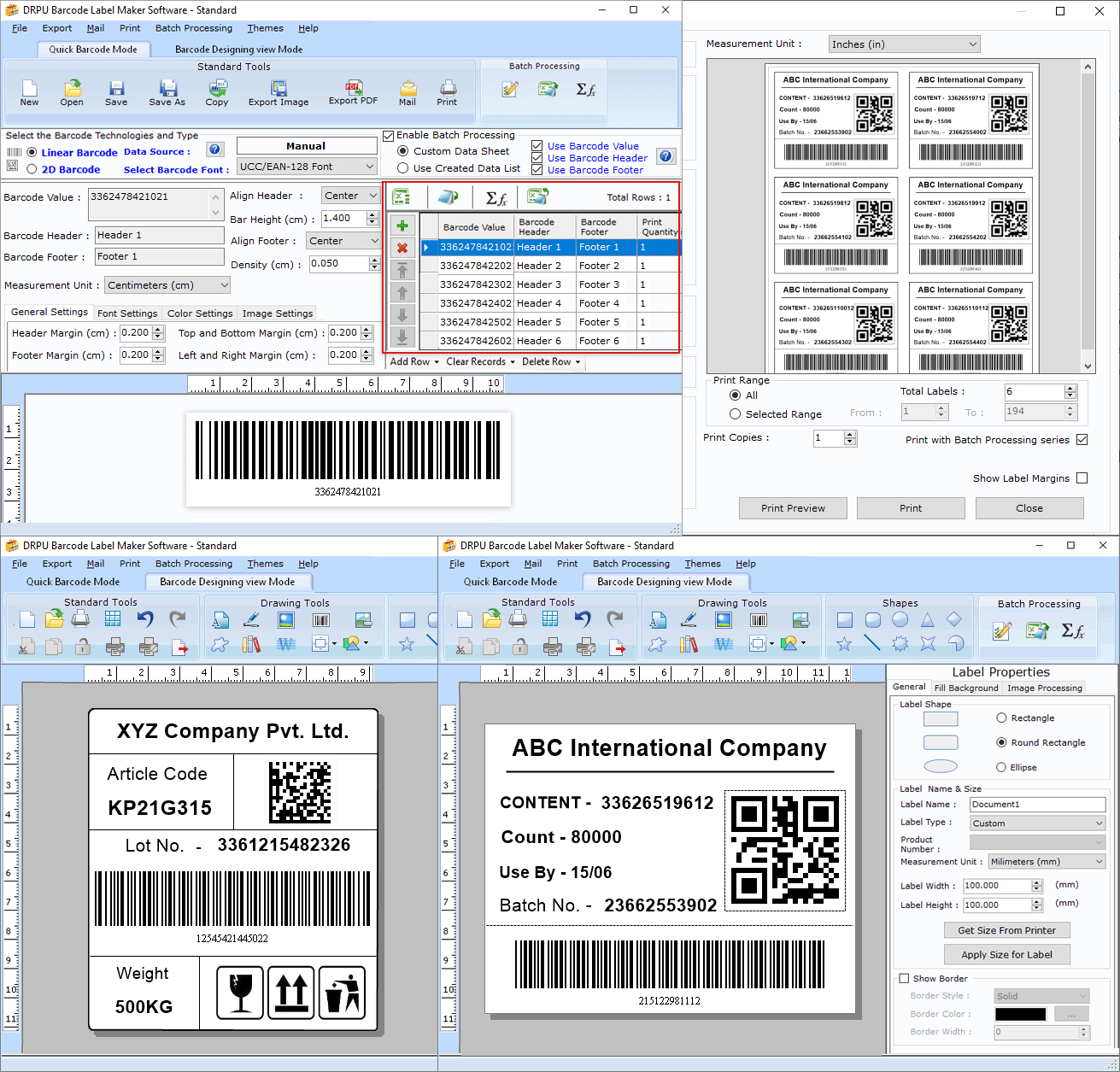Click Get Size From Printer button
Viewport: 1120px width, 1072px height.
[x=1007, y=930]
